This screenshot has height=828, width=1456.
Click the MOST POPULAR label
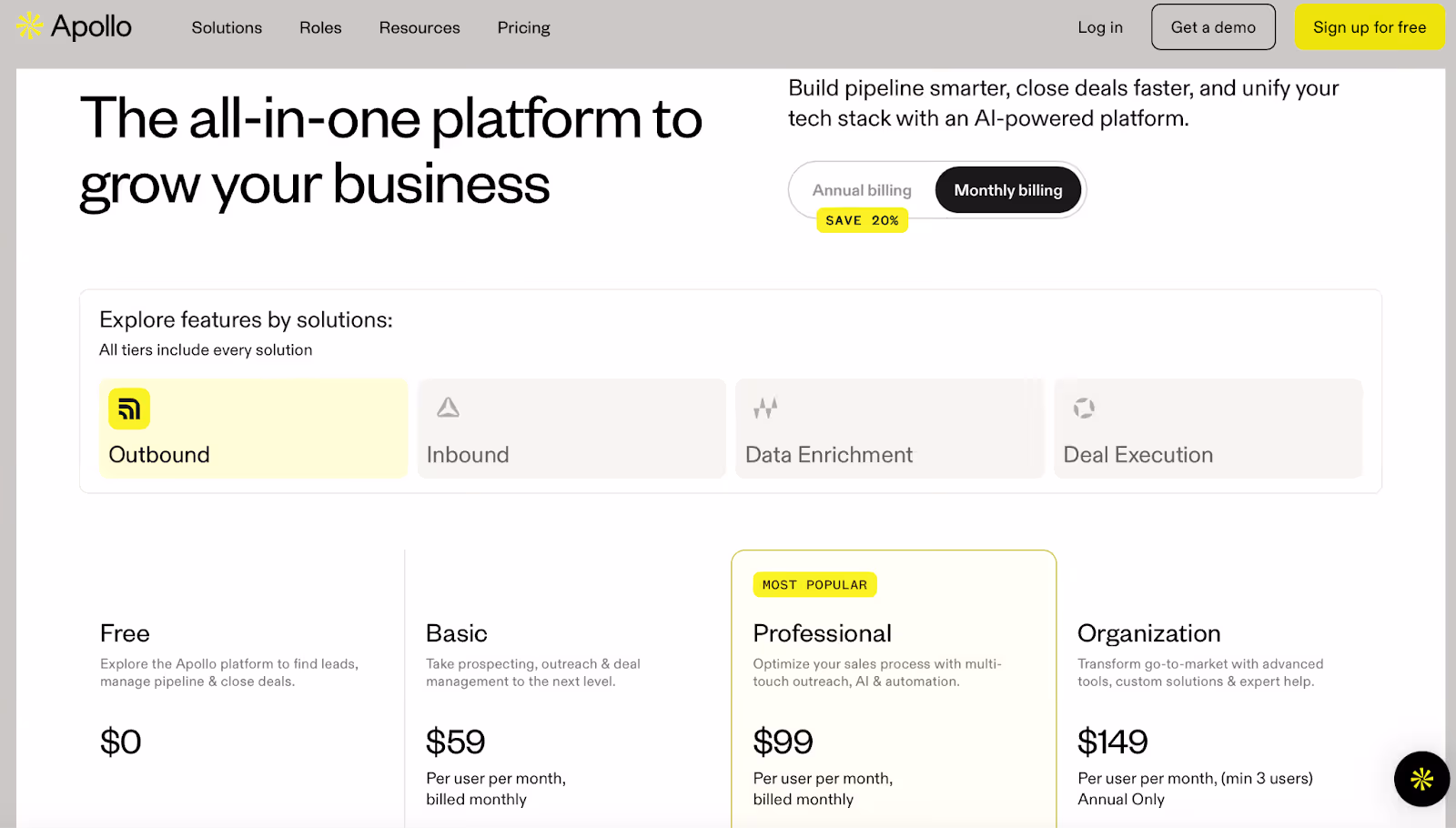814,584
